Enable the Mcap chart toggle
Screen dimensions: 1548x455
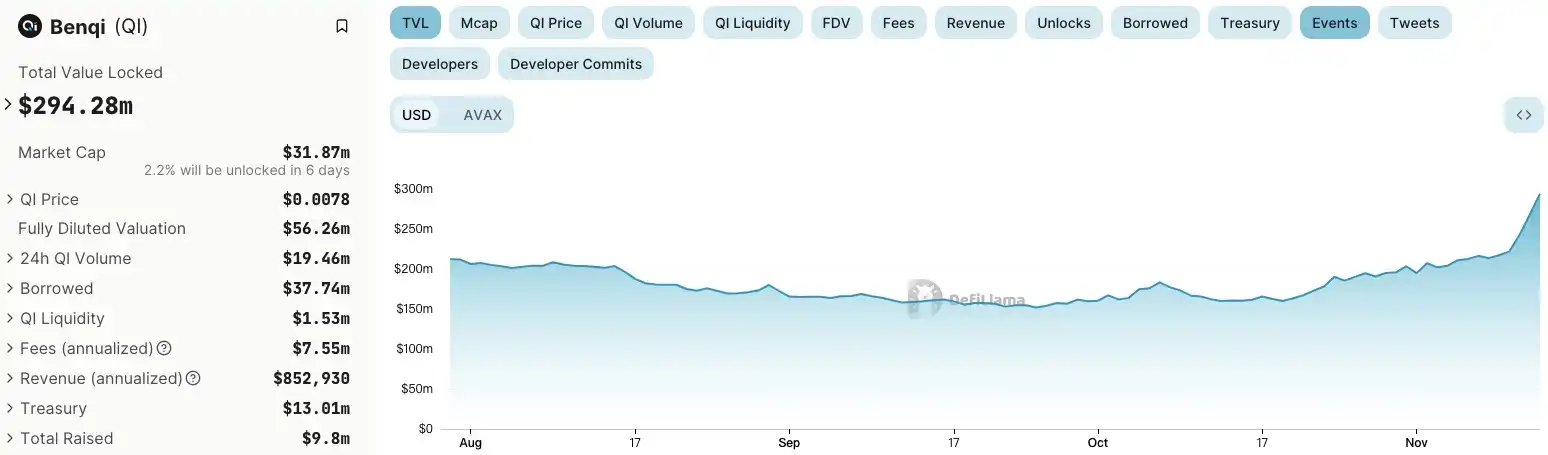(480, 23)
